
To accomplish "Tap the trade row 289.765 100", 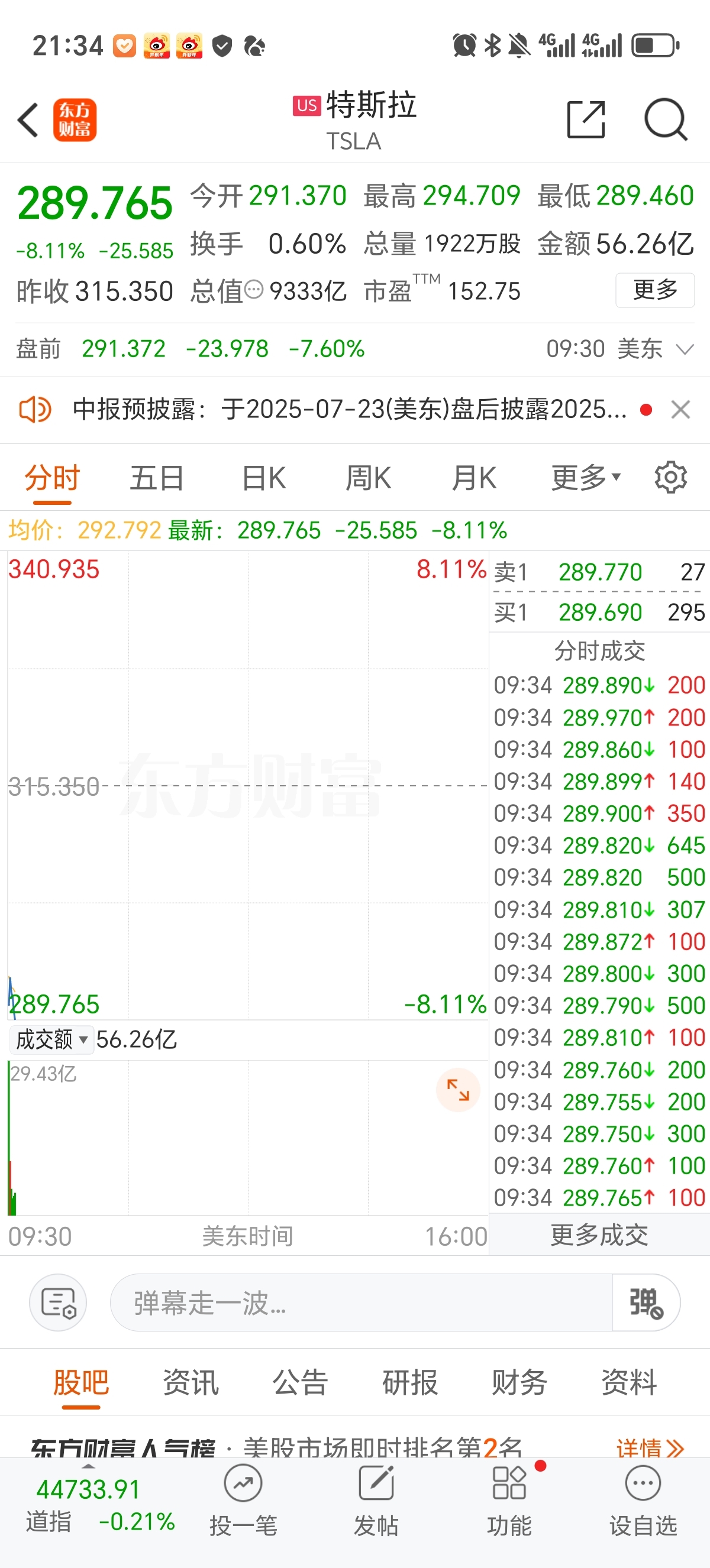I will [x=600, y=1198].
